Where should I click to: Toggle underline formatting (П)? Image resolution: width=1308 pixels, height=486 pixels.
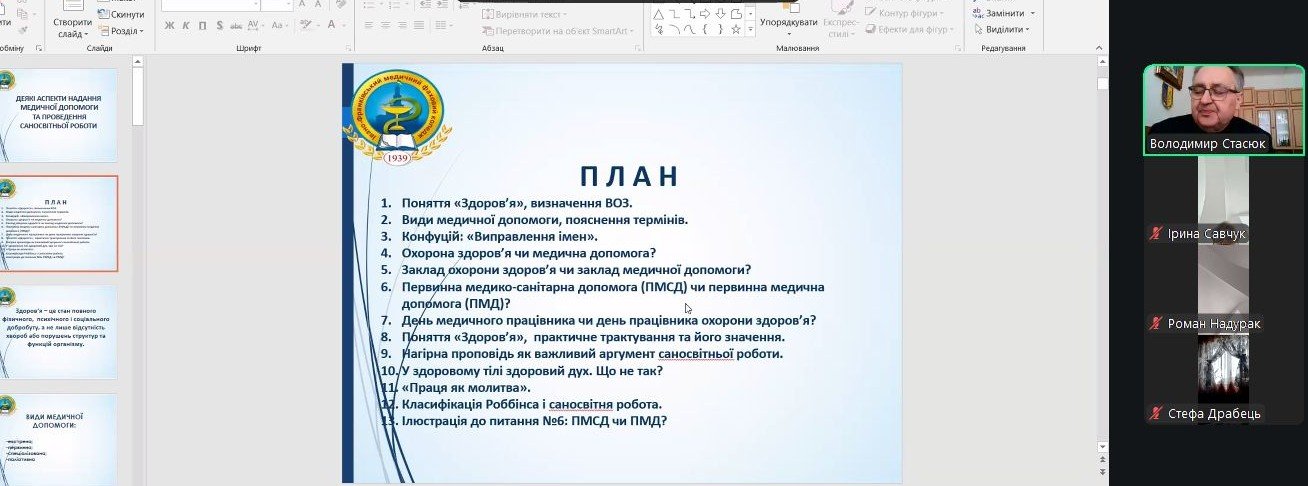(x=203, y=27)
